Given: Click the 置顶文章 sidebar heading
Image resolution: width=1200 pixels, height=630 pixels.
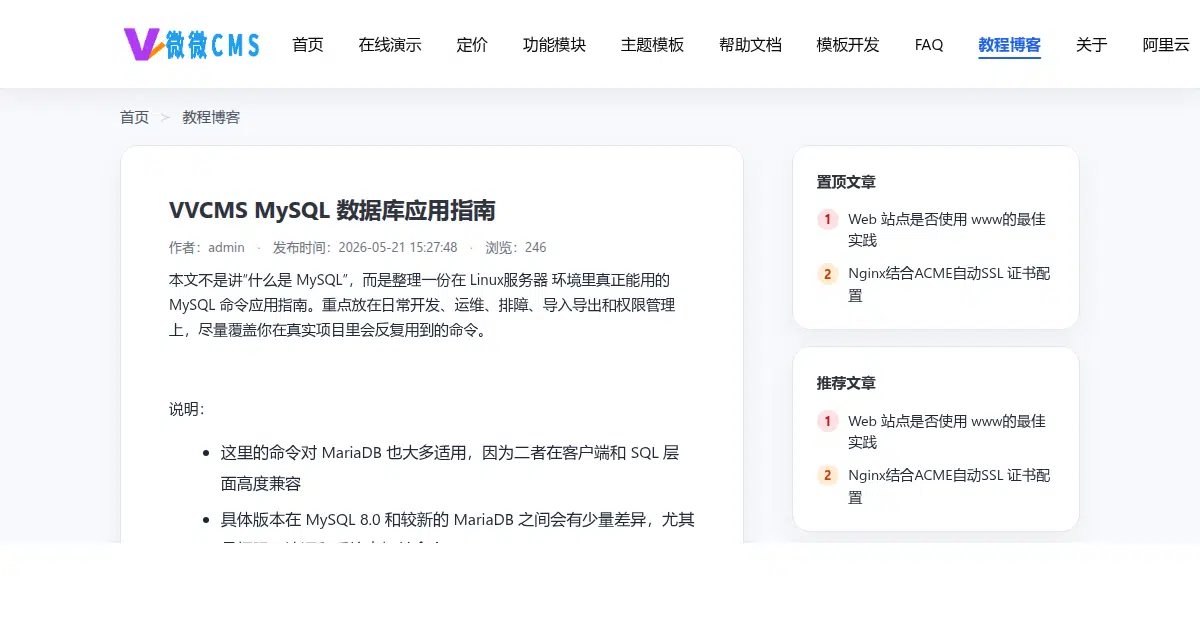Looking at the screenshot, I should [x=846, y=182].
